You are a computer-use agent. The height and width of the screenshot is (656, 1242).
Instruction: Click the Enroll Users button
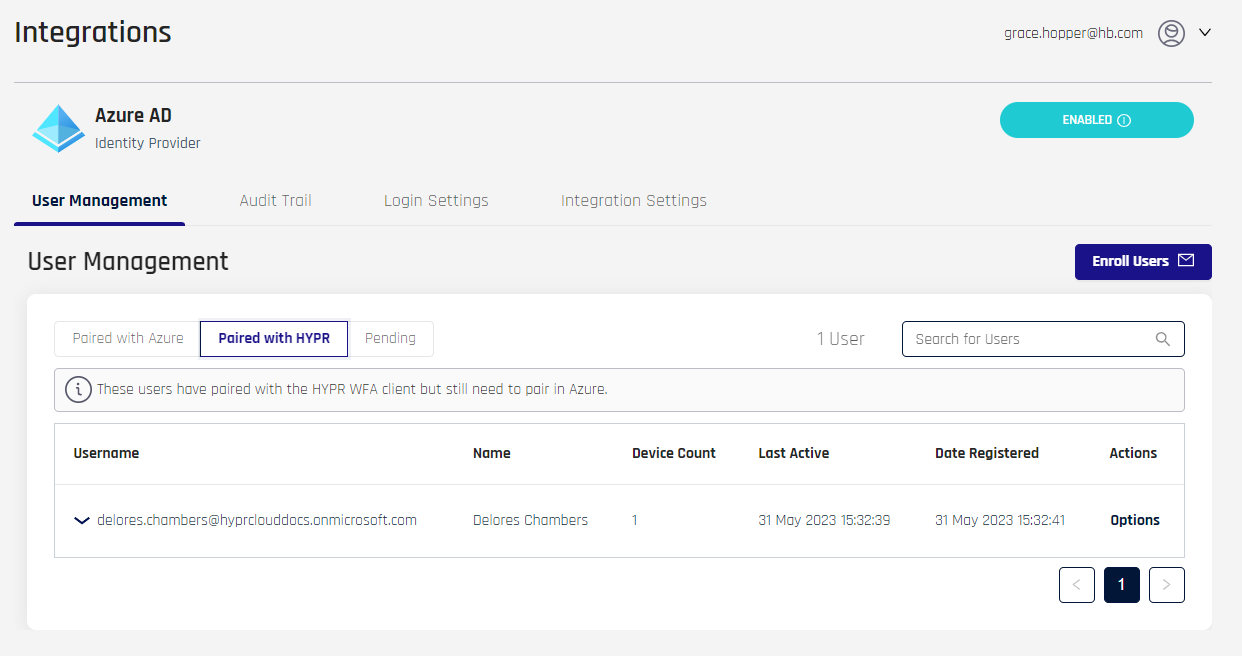1143,261
